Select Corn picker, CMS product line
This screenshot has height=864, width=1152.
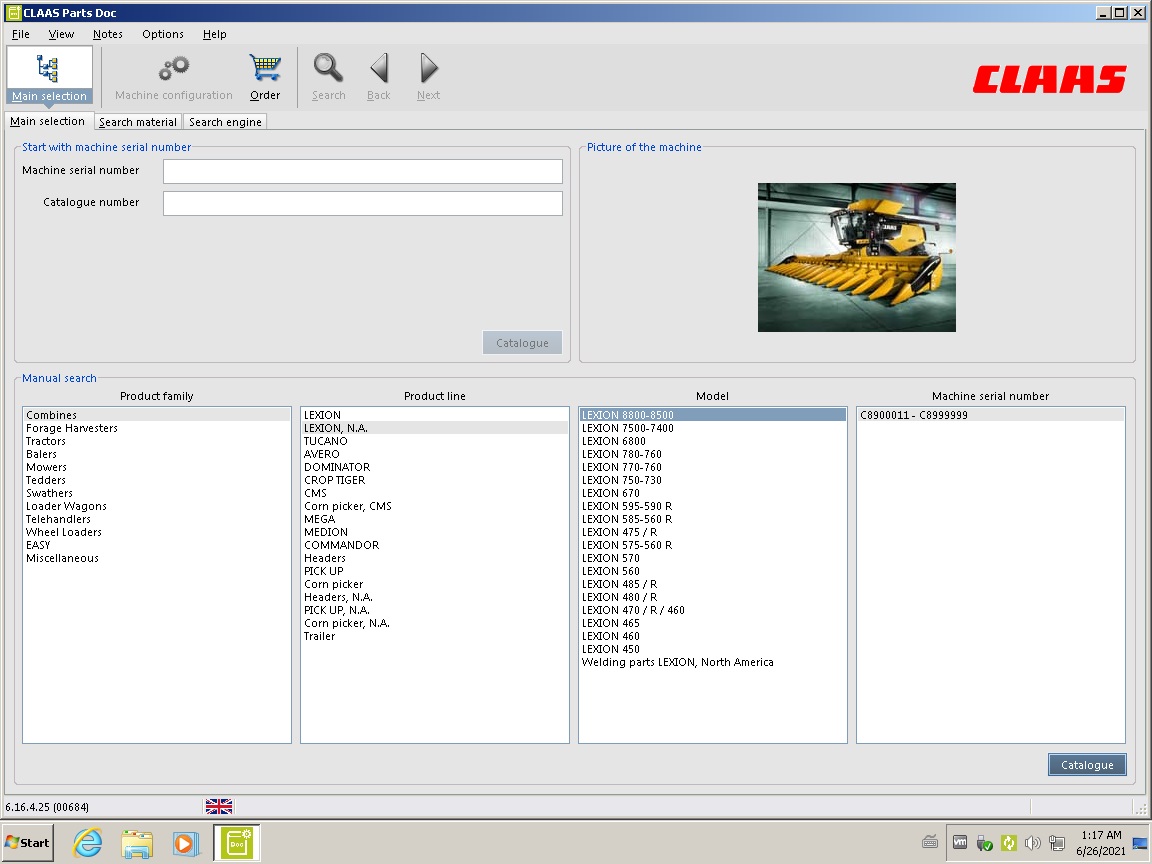click(x=434, y=506)
